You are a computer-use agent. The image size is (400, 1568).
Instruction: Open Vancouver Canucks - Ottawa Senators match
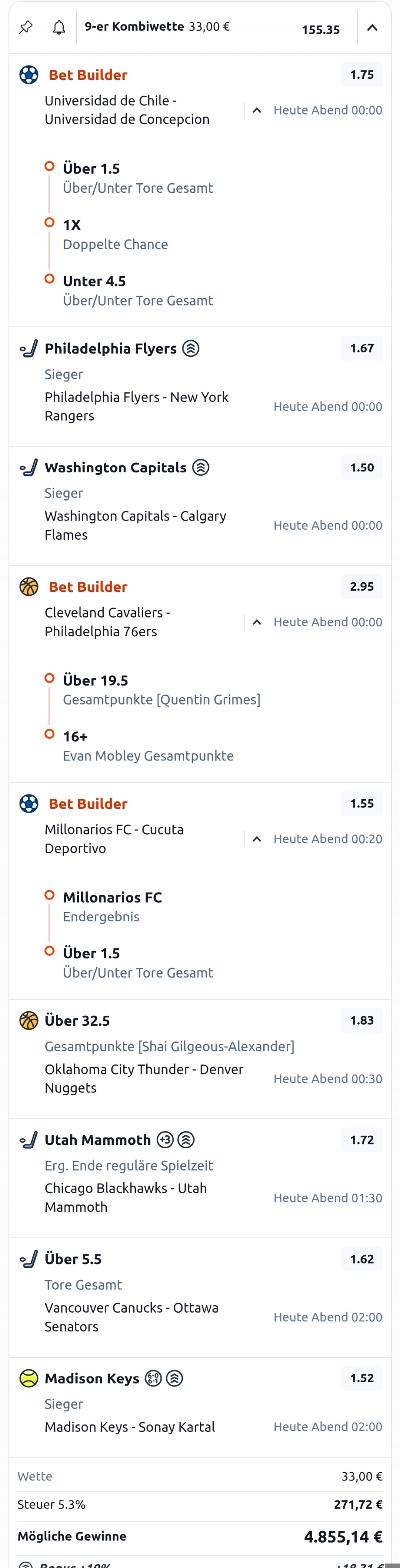(131, 1316)
